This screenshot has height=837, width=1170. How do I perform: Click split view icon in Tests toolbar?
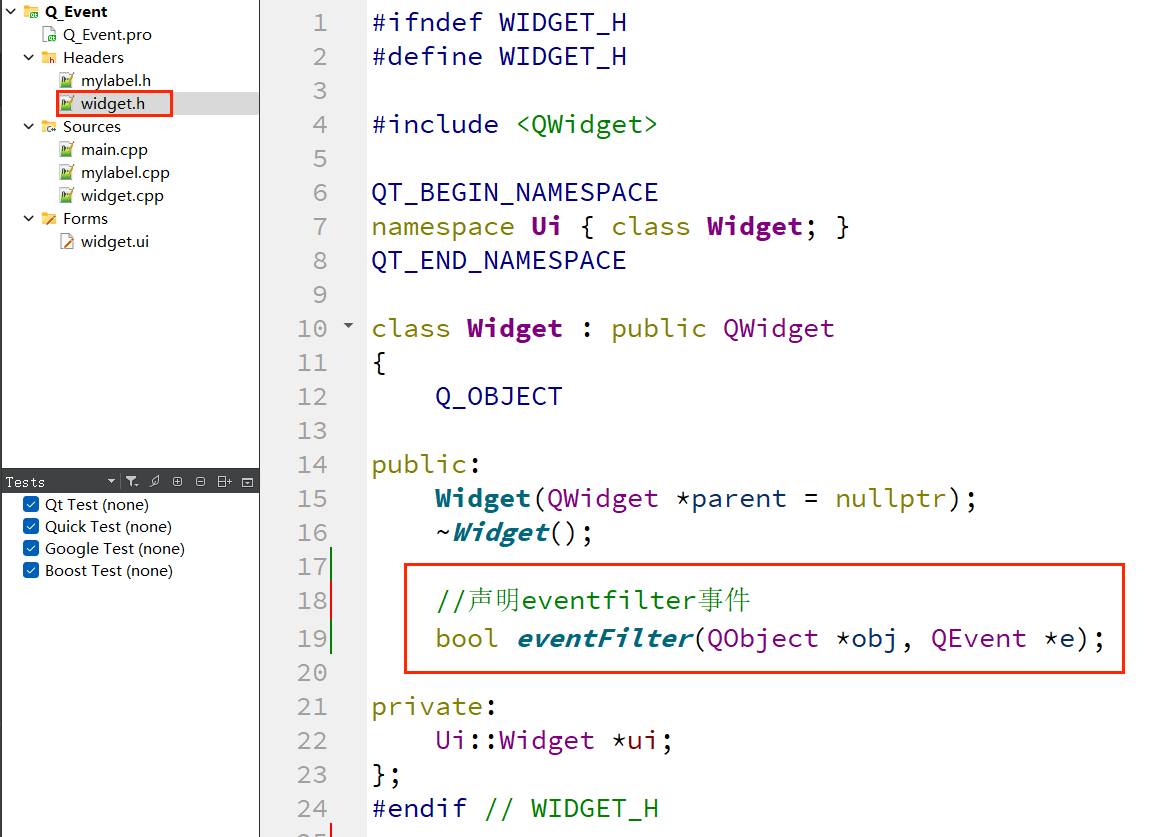225,482
